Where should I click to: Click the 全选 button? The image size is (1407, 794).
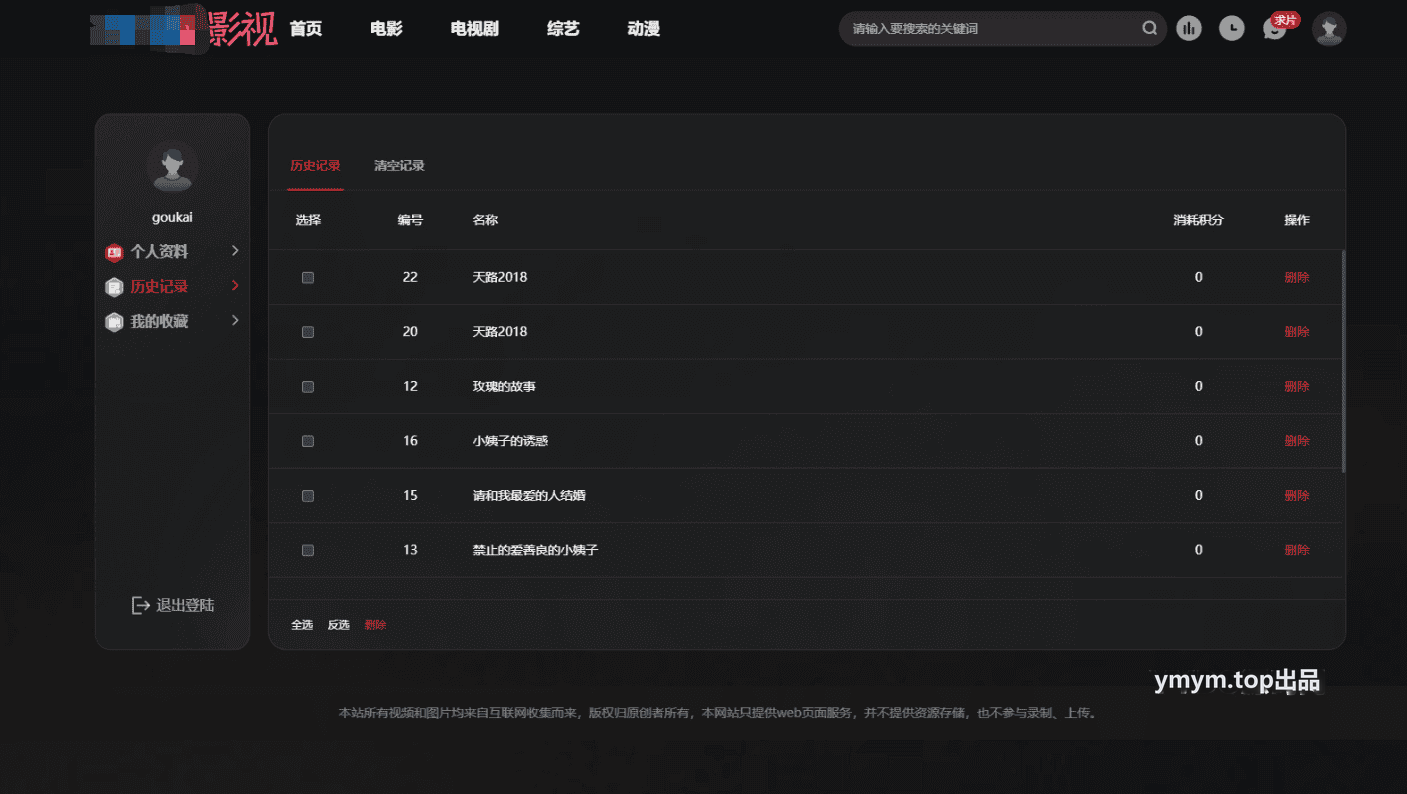point(302,625)
